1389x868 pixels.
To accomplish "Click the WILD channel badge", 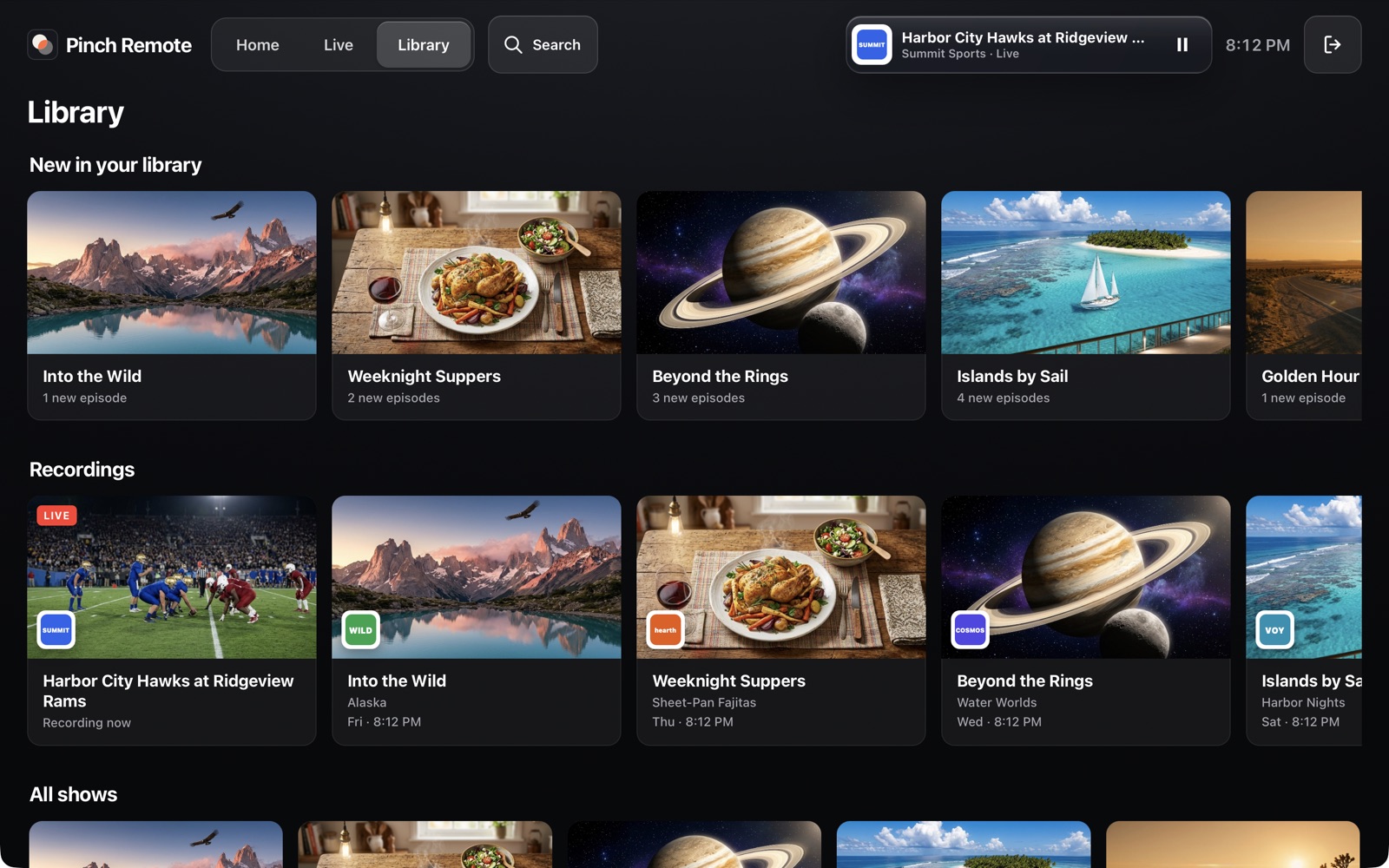I will coord(361,630).
